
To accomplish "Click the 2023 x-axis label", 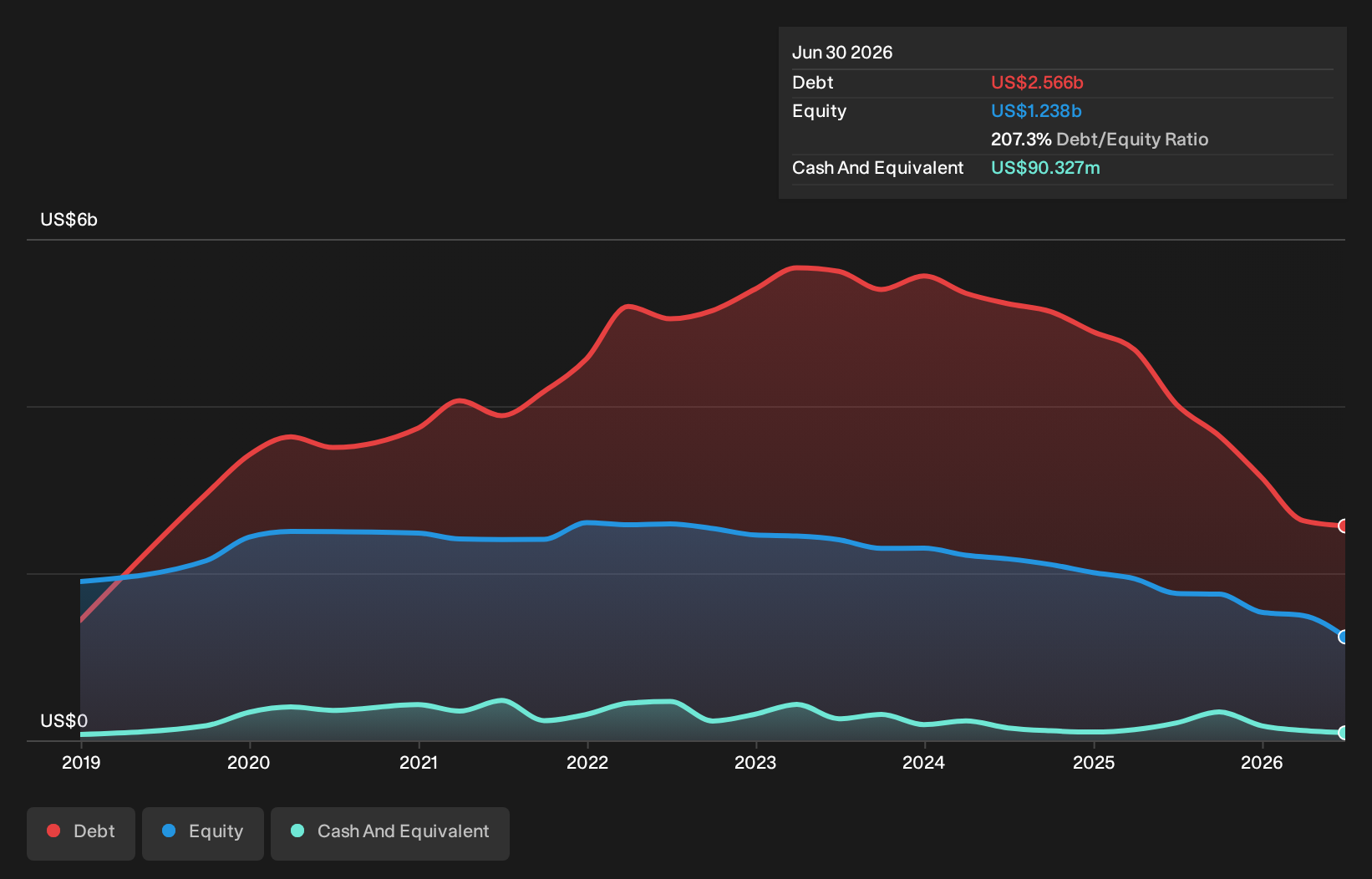I will pyautogui.click(x=755, y=763).
